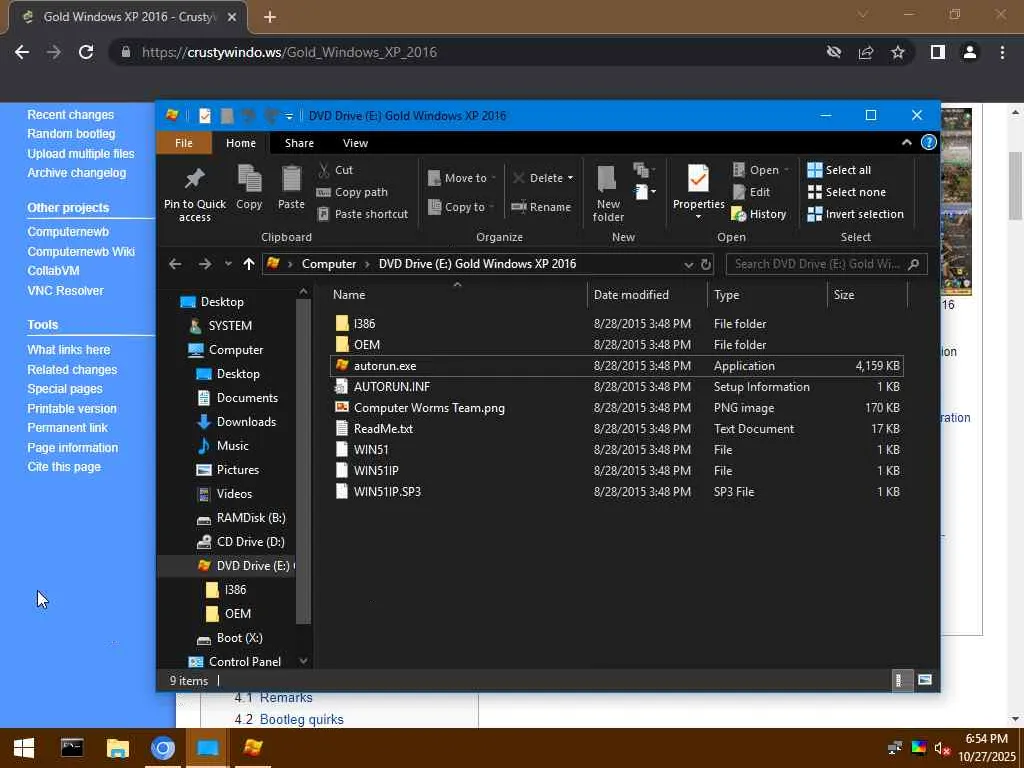Open recent locations dropdown arrow
The height and width of the screenshot is (768, 1024).
click(228, 264)
